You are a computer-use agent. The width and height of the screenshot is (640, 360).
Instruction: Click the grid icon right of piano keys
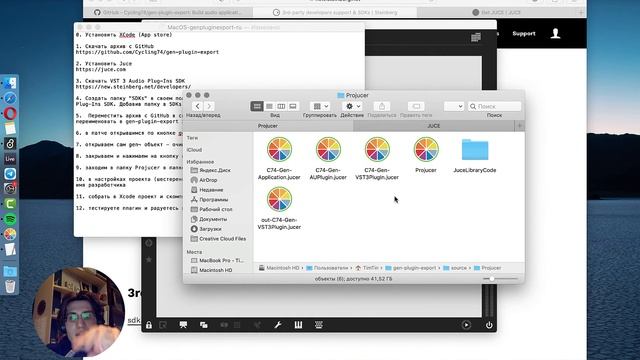point(319,325)
